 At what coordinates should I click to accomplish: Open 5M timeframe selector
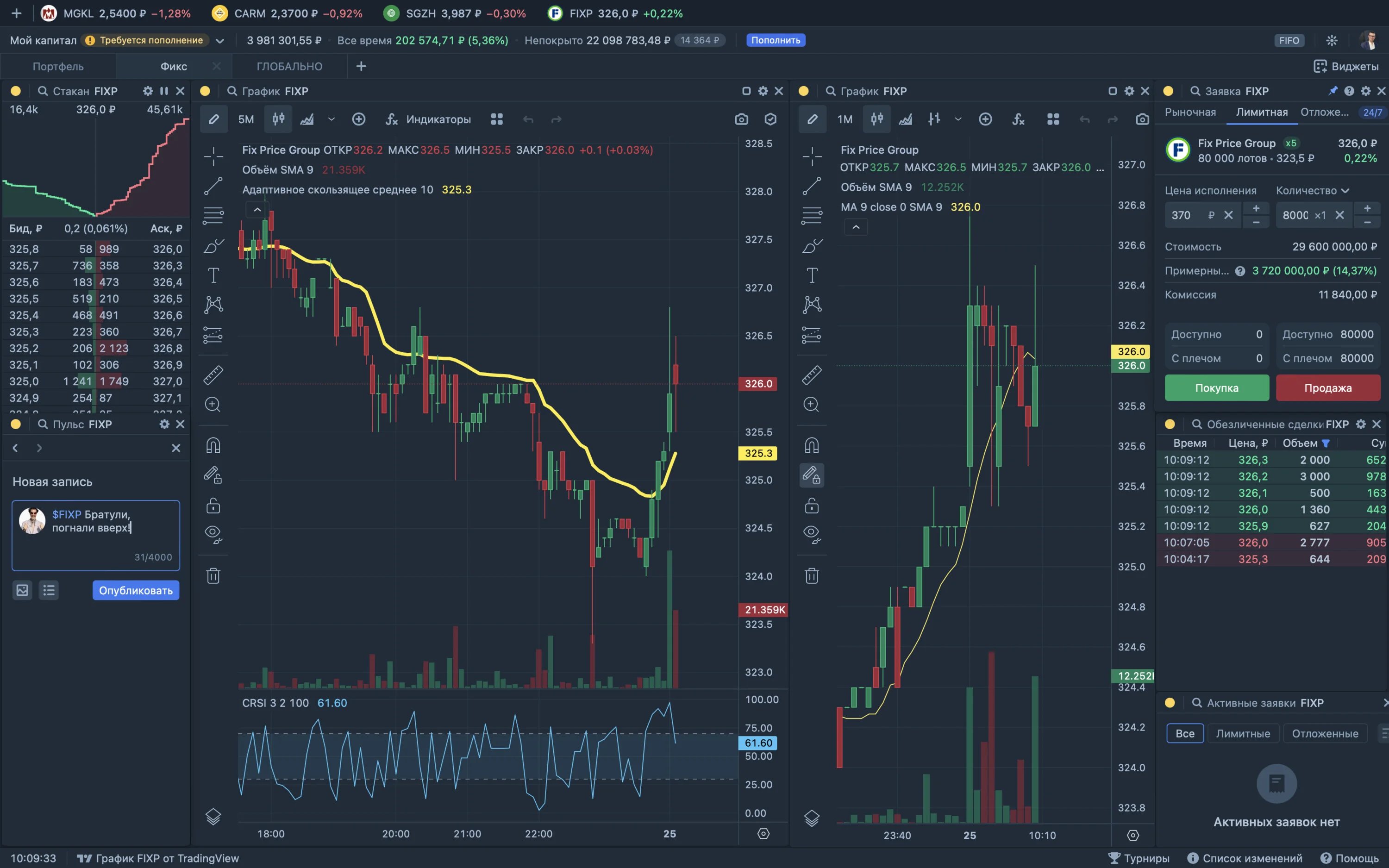click(246, 119)
